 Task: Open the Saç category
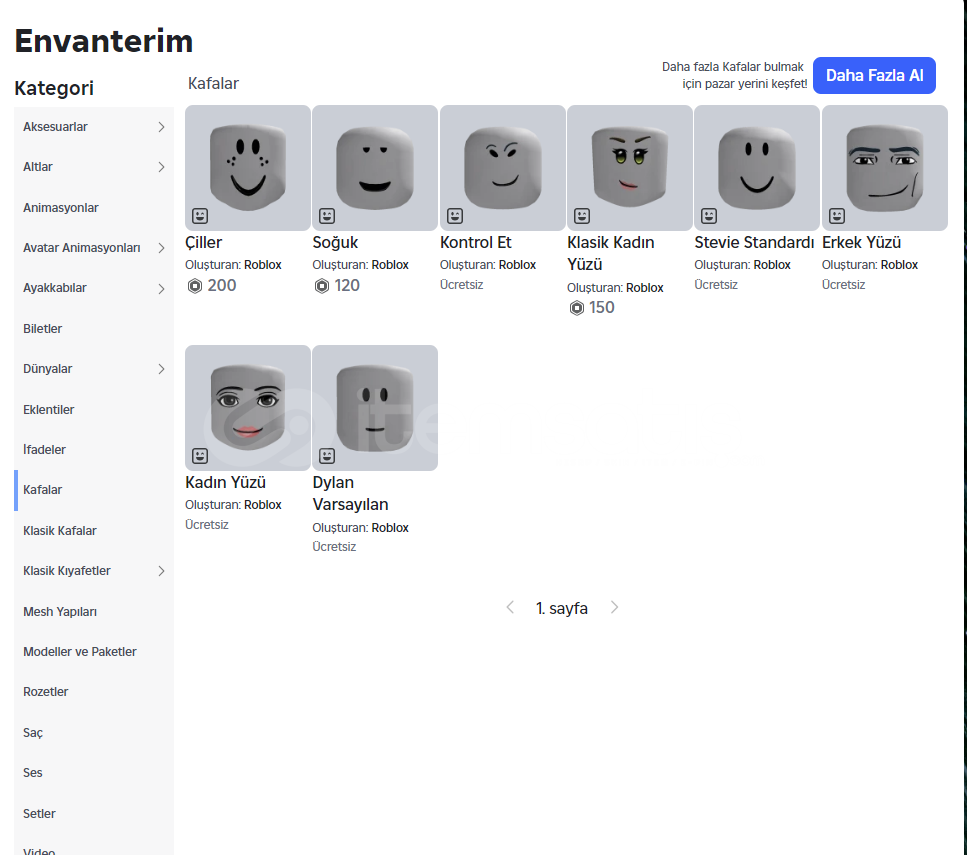94,732
